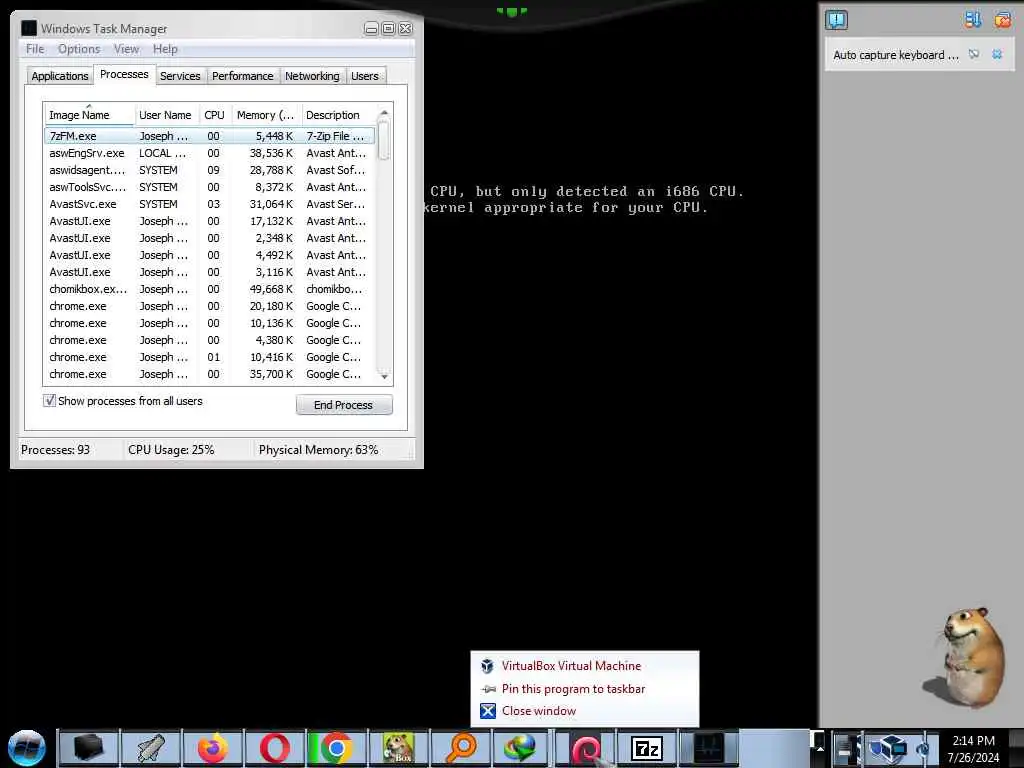The width and height of the screenshot is (1024, 768).
Task: Sort by User Name column header
Action: pyautogui.click(x=166, y=115)
